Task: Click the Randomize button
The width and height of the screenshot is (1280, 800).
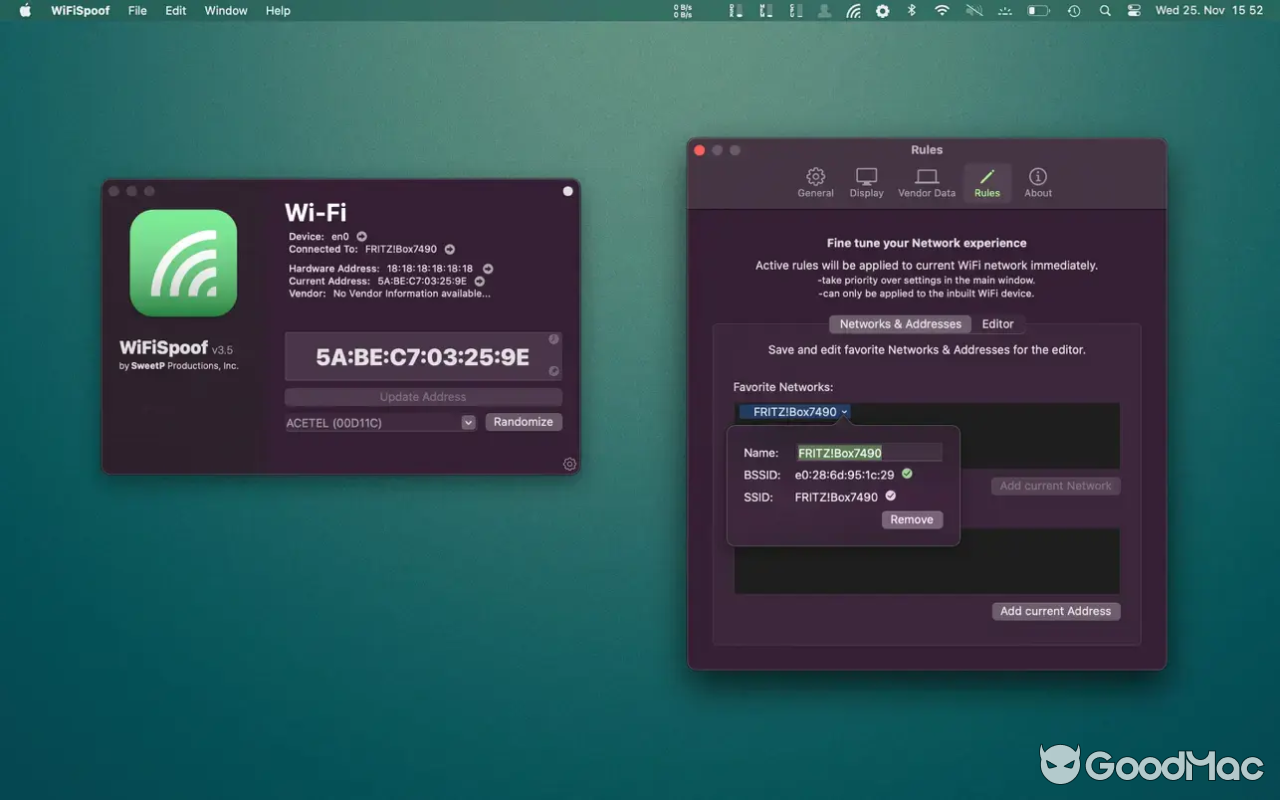Action: tap(523, 421)
